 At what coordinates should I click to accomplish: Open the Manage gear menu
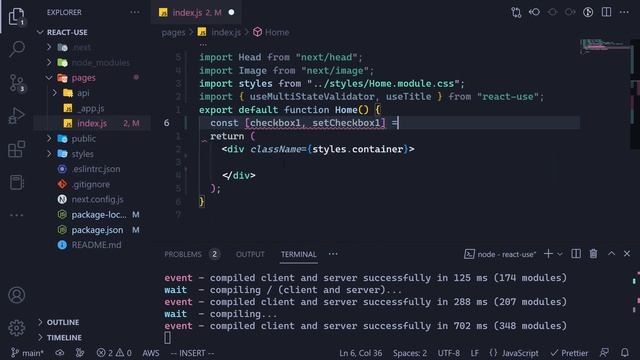[x=16, y=328]
